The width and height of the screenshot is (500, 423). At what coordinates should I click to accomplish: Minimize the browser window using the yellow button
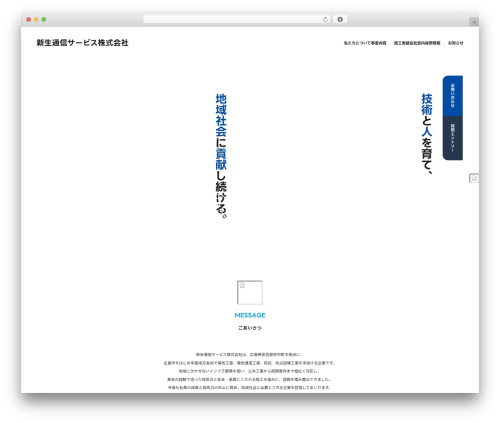tap(36, 19)
